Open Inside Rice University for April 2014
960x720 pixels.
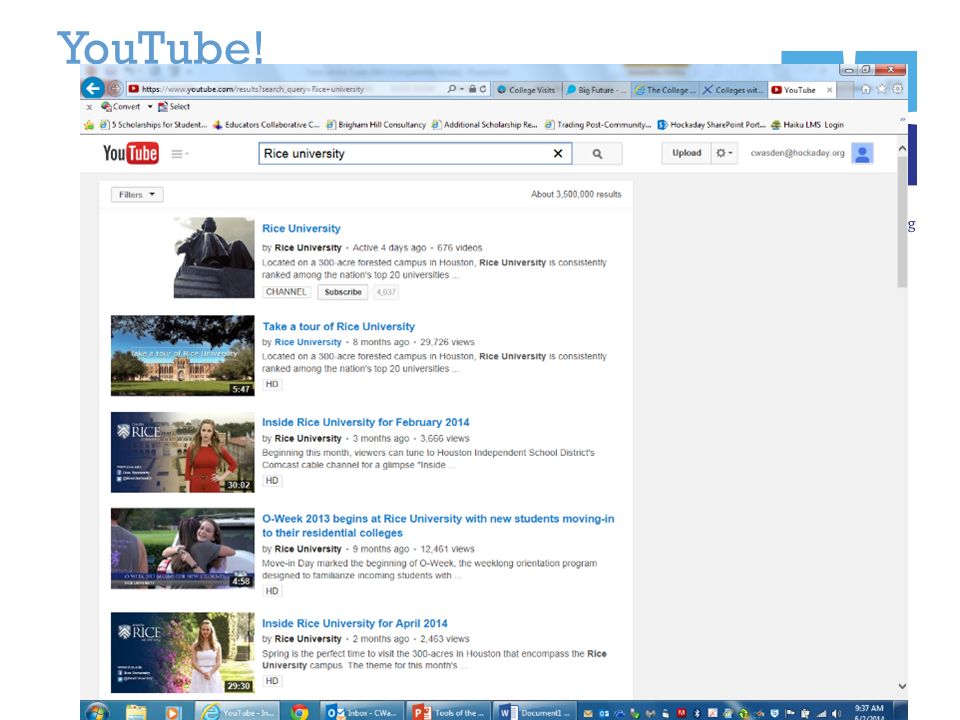click(x=354, y=623)
